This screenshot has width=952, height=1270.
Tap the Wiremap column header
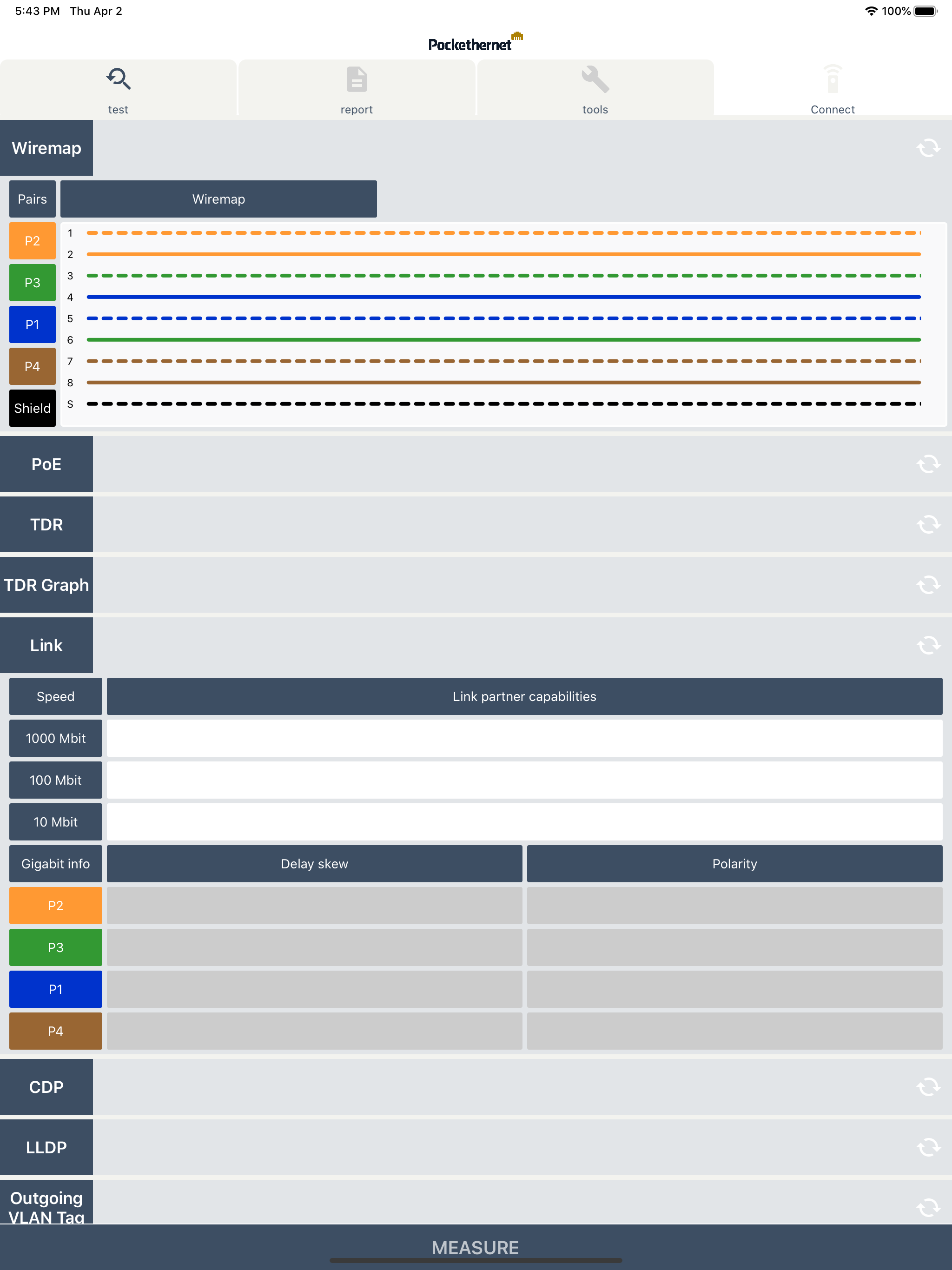(219, 199)
